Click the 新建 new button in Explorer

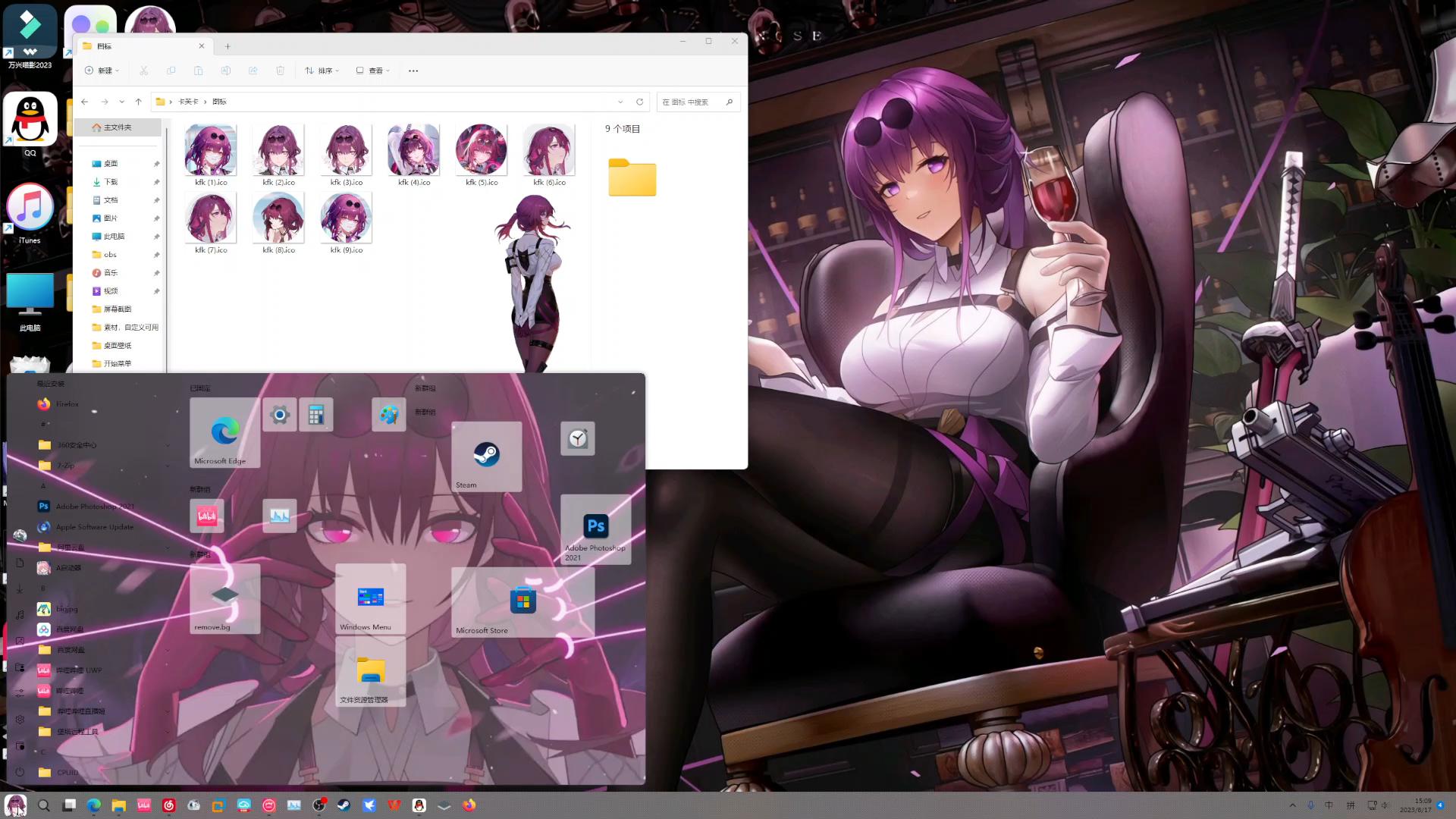102,71
